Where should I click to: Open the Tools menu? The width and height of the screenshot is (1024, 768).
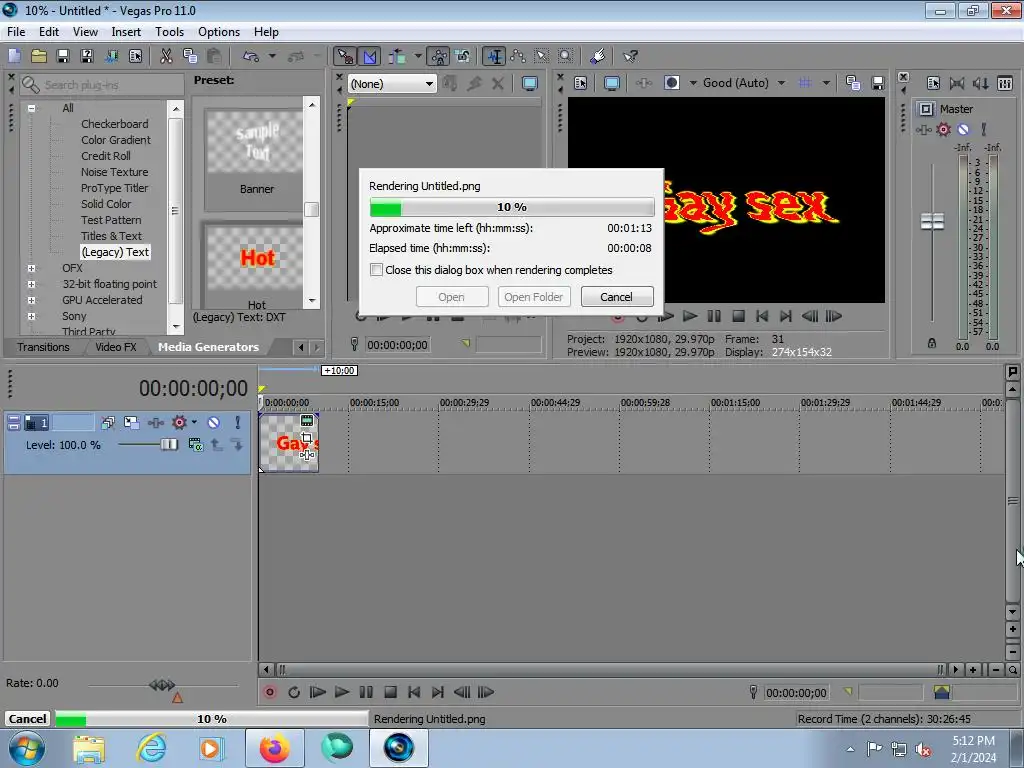pos(169,31)
